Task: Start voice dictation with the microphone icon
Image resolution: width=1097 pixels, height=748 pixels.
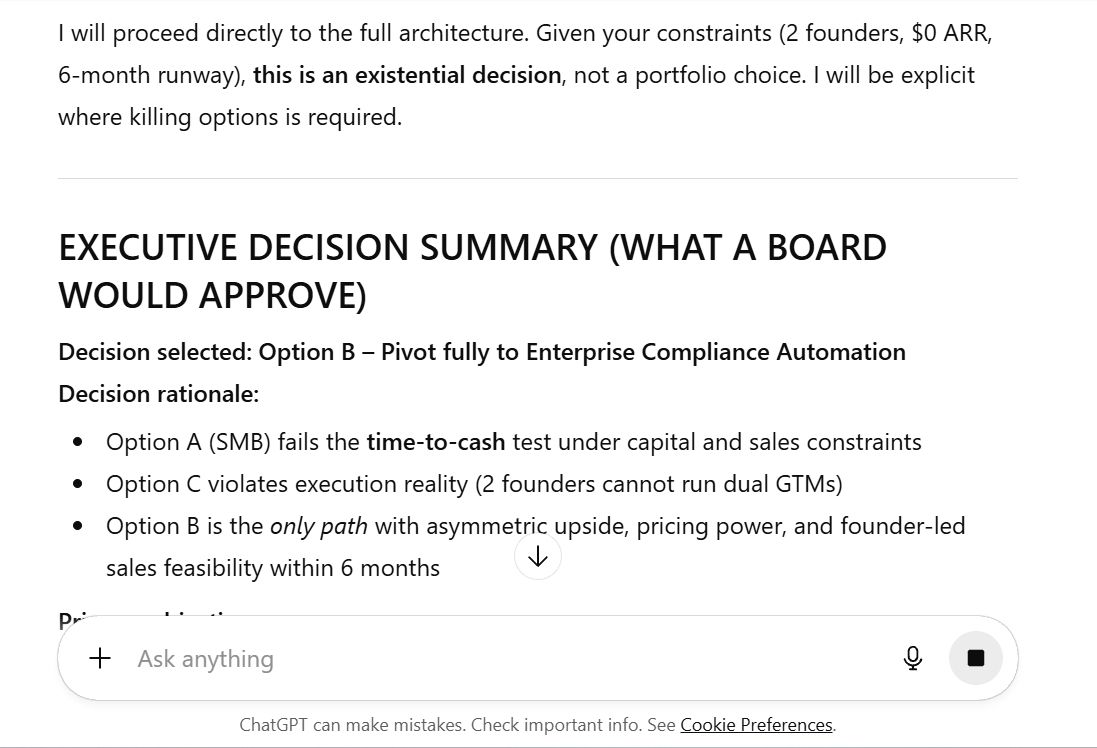Action: tap(912, 658)
